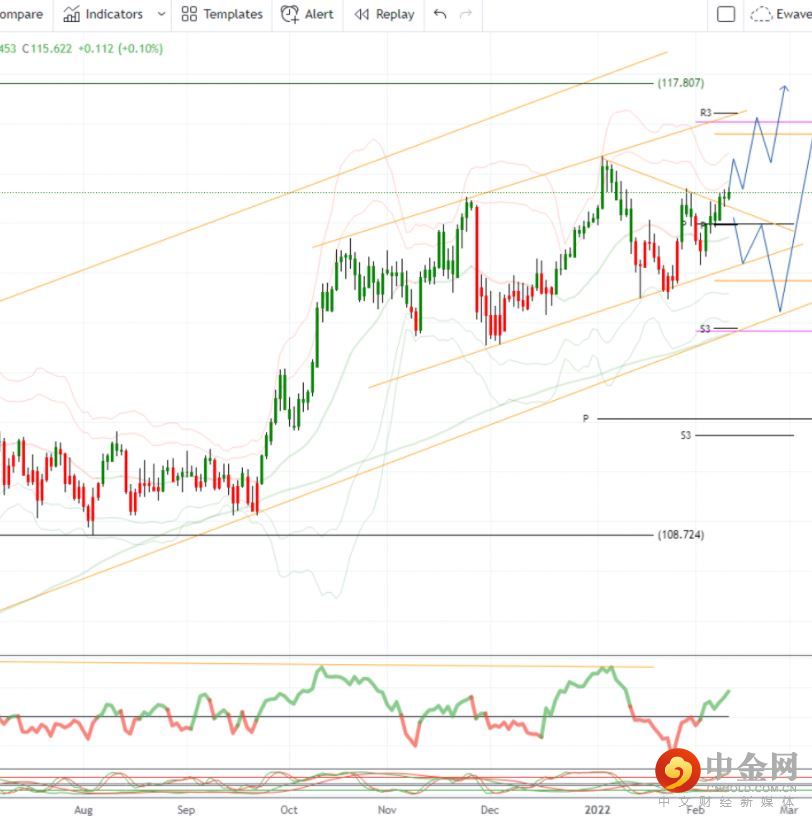Viewport: 812px width, 820px height.
Task: Click the 2022 label on time axis
Action: [597, 810]
